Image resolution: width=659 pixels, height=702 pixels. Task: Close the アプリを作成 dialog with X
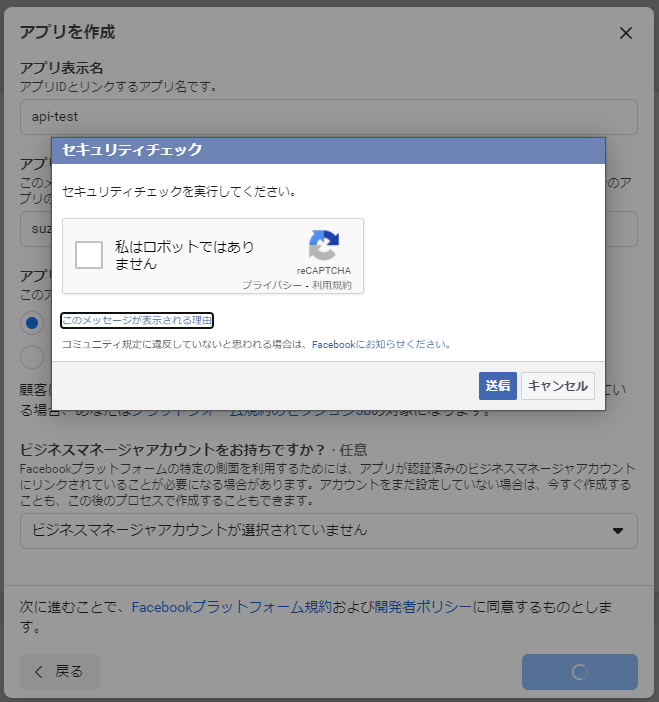[625, 33]
